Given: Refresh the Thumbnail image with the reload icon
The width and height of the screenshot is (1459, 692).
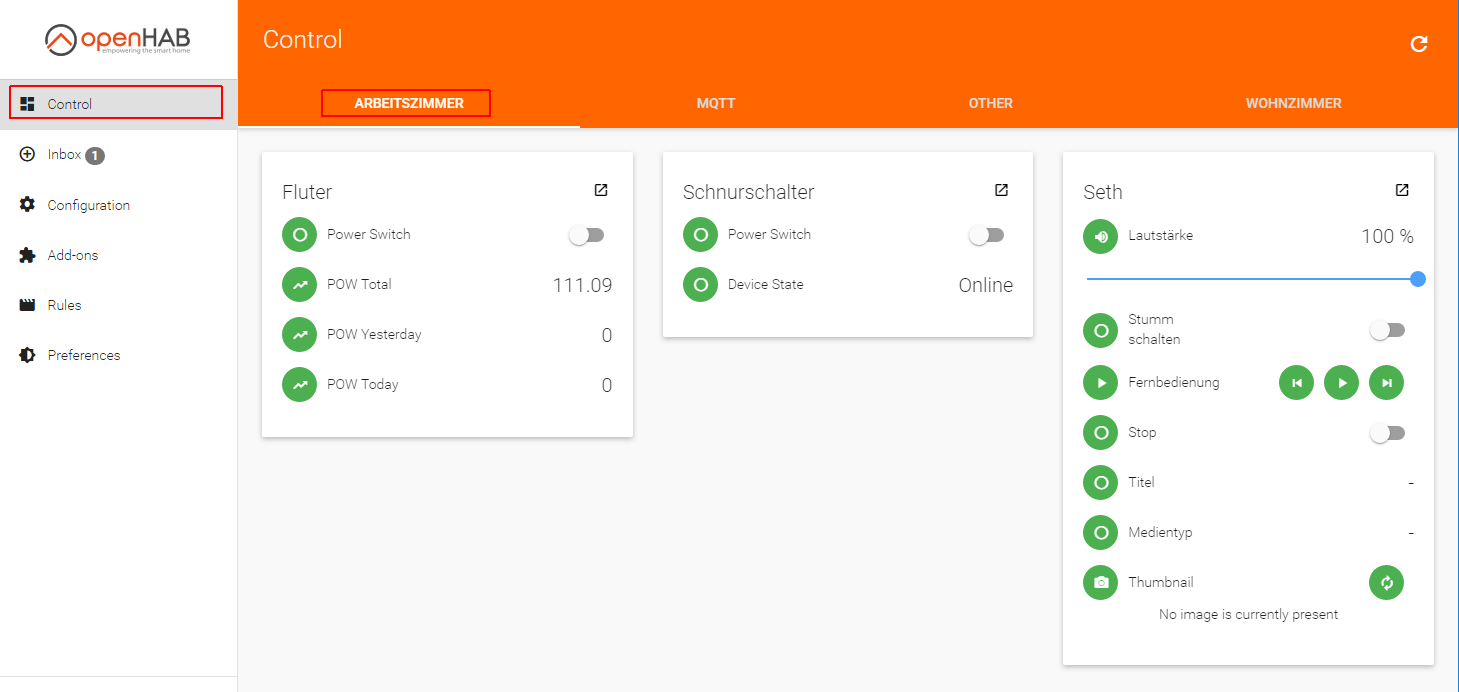Looking at the screenshot, I should coord(1386,583).
